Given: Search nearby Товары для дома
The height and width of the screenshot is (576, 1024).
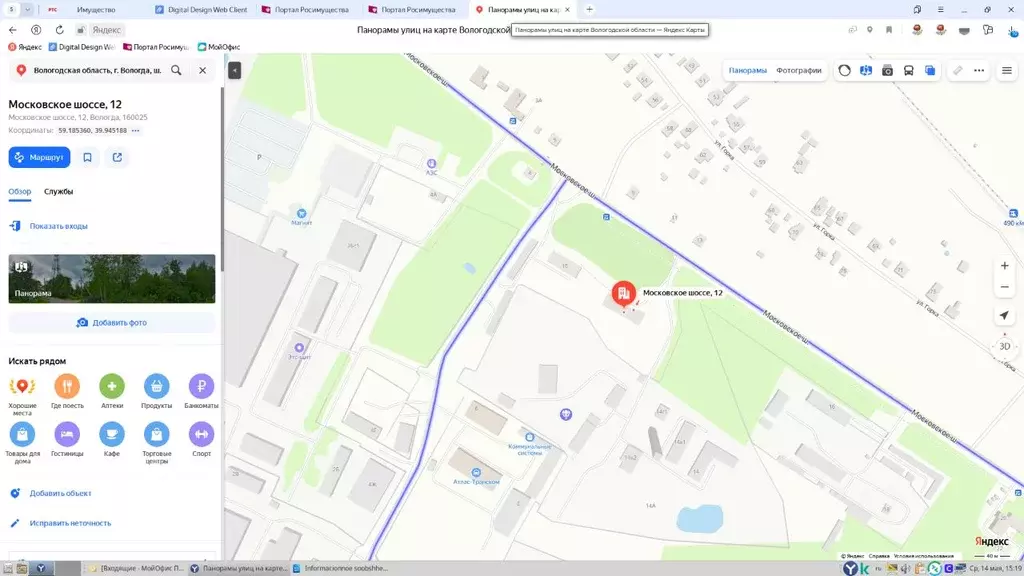Looking at the screenshot, I should click(x=22, y=443).
